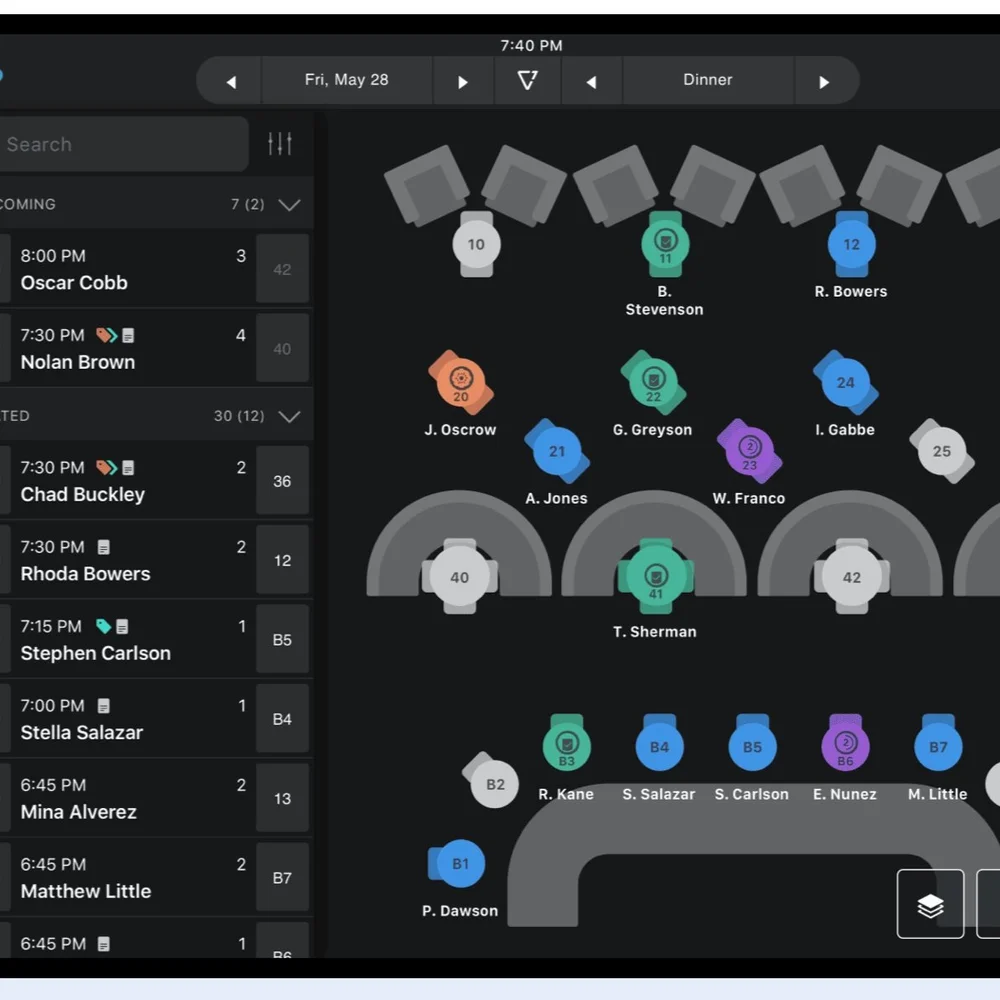The width and height of the screenshot is (1000, 1000).
Task: Select J. Oscrow's orange marker on table 20
Action: click(x=460, y=382)
